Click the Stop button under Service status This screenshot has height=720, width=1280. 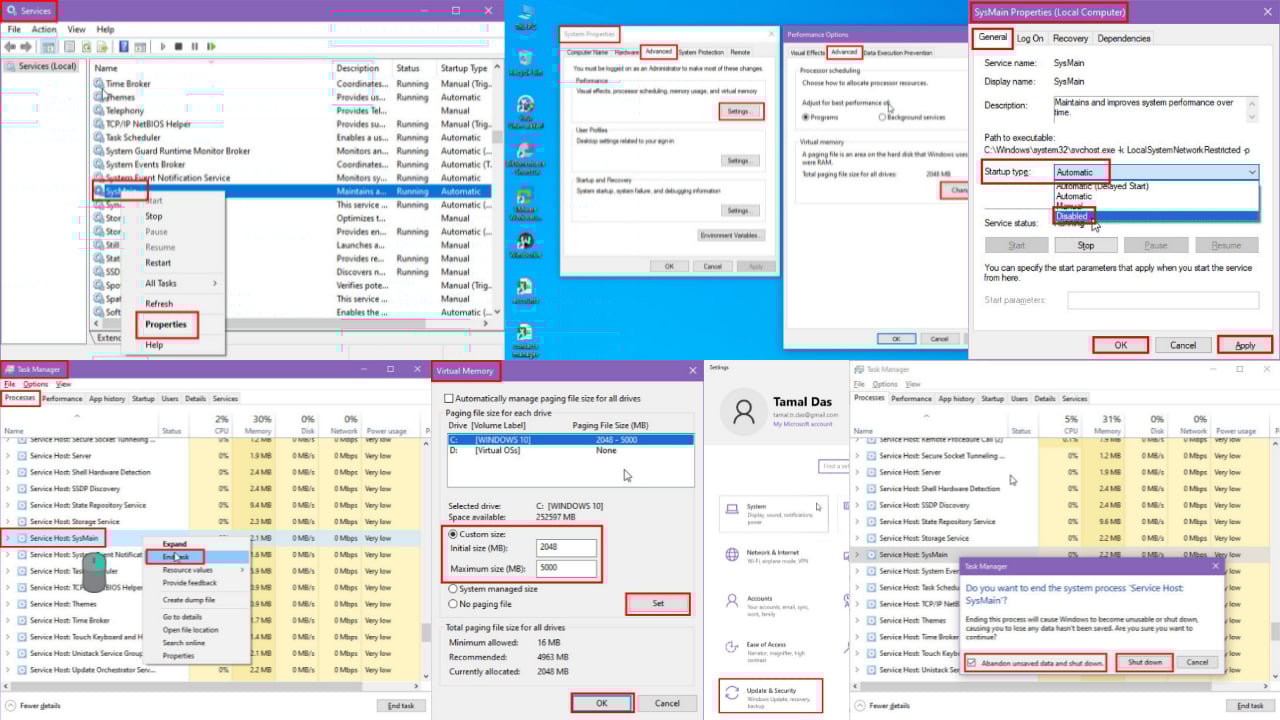(x=1086, y=245)
